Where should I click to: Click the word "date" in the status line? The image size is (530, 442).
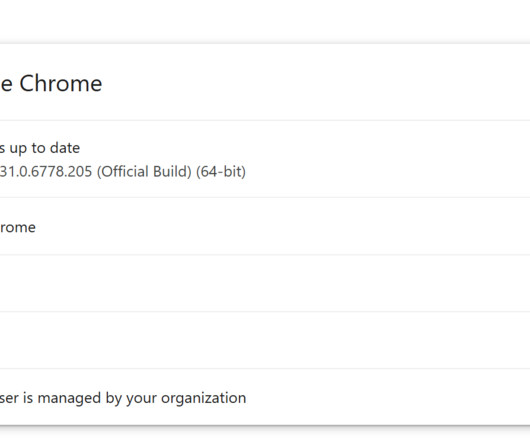tap(65, 148)
